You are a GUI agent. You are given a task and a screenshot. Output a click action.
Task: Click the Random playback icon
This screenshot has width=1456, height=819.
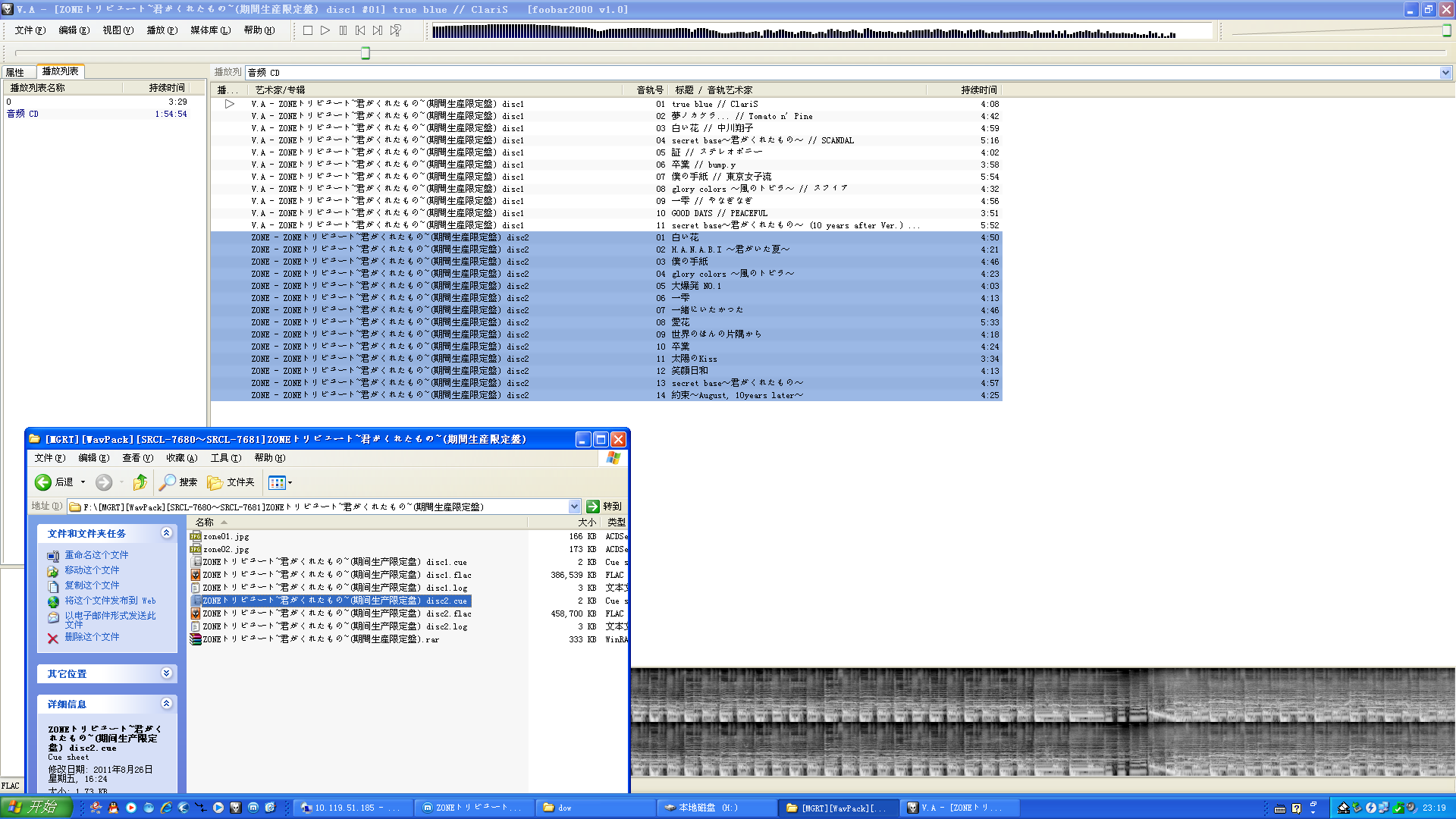tap(395, 30)
